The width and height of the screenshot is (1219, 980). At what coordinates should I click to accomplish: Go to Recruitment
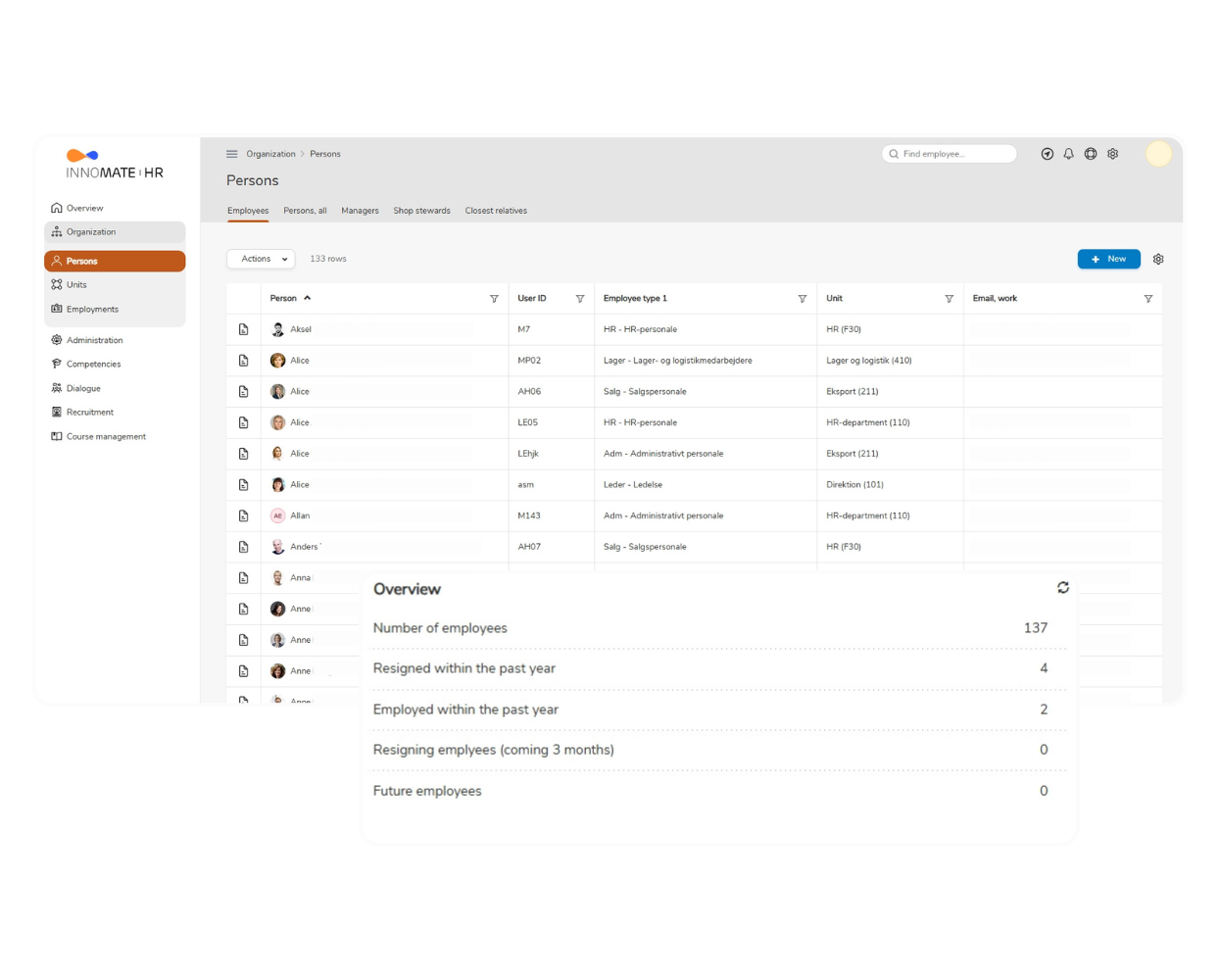point(88,412)
